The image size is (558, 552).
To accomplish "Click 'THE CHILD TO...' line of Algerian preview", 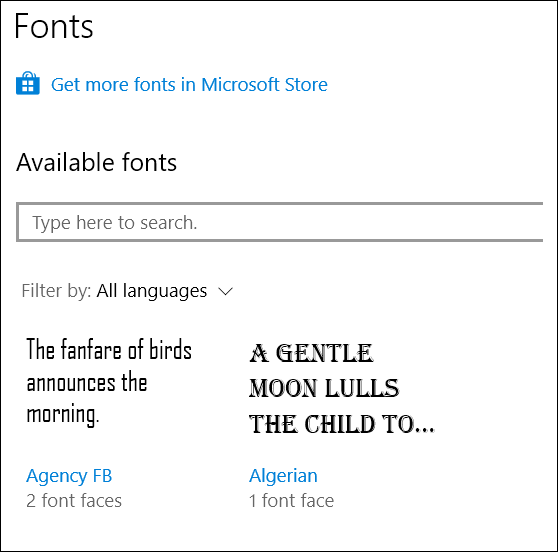I will pos(342,424).
